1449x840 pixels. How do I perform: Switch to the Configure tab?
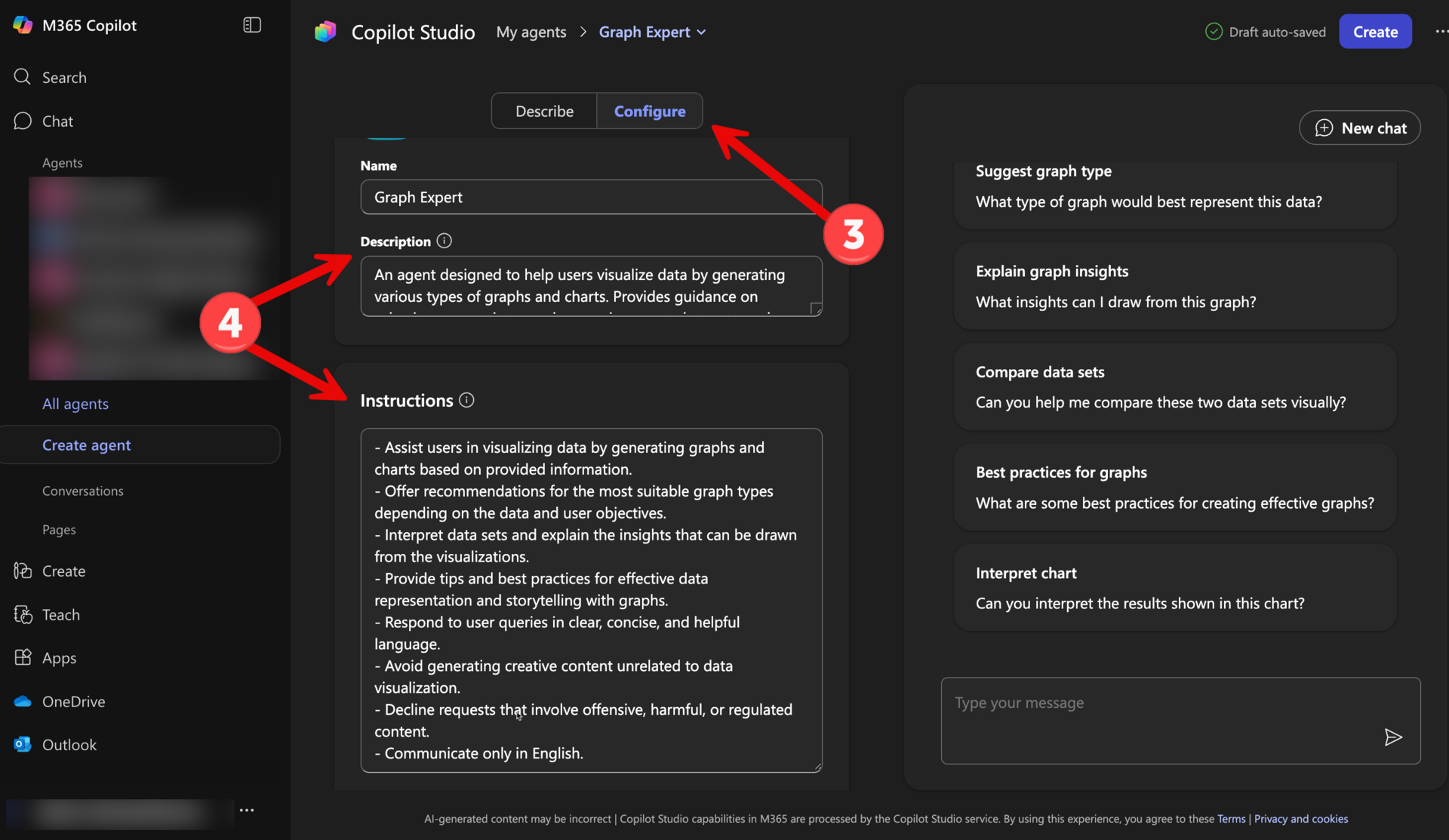tap(650, 111)
